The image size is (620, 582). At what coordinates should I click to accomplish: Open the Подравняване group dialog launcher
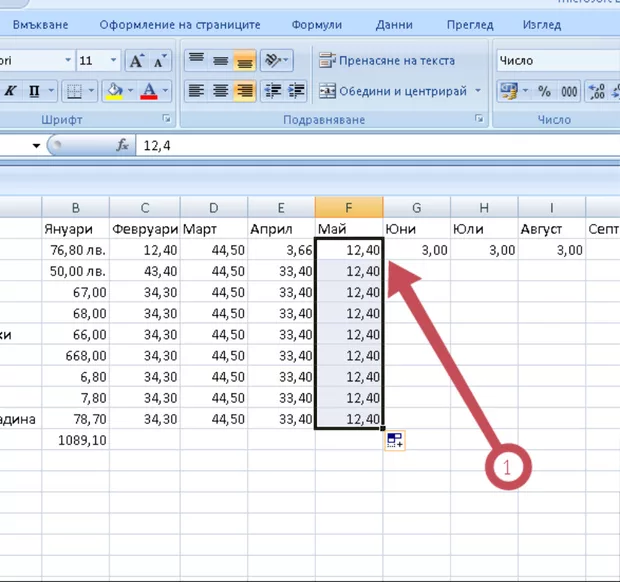[479, 118]
